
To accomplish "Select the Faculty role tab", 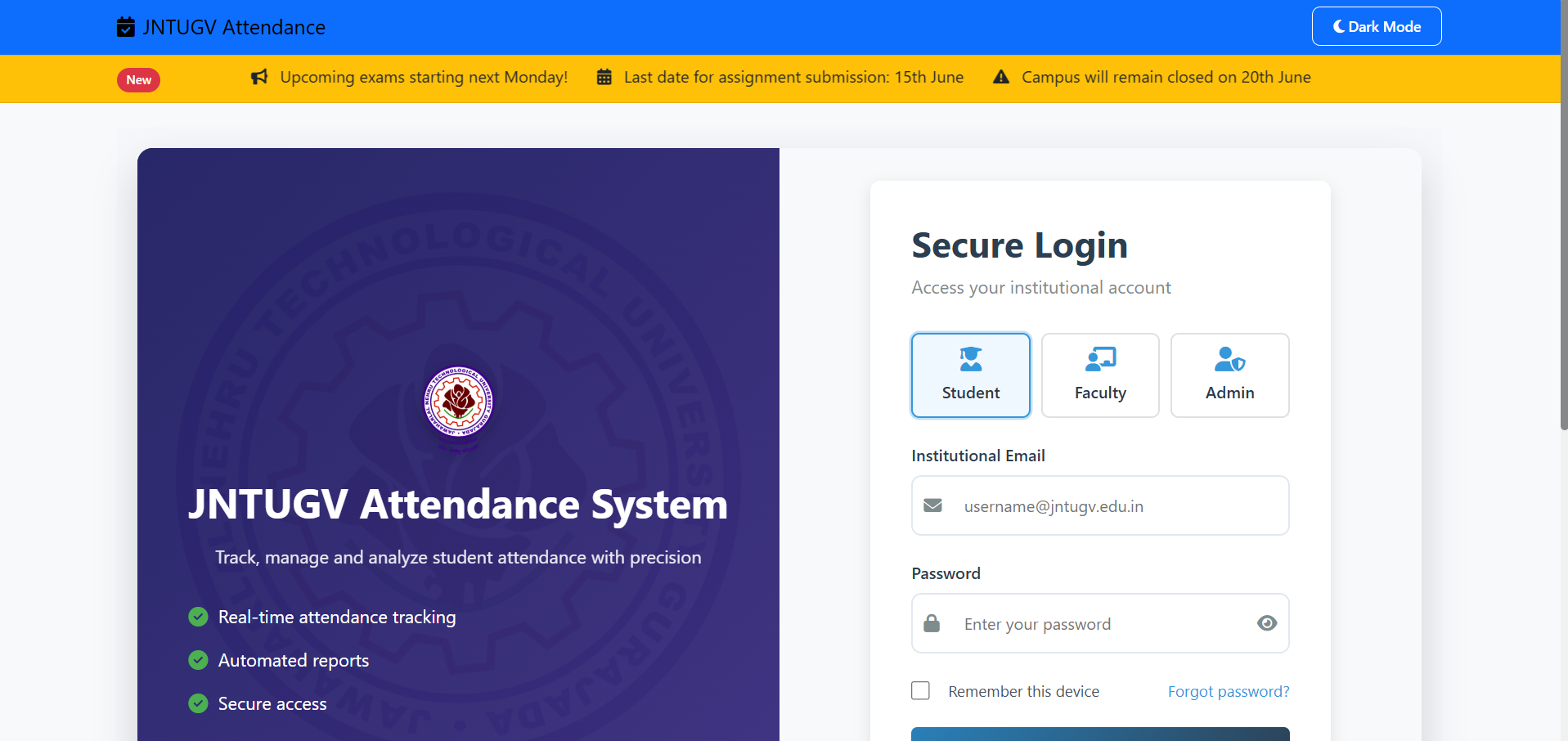I will 1100,375.
